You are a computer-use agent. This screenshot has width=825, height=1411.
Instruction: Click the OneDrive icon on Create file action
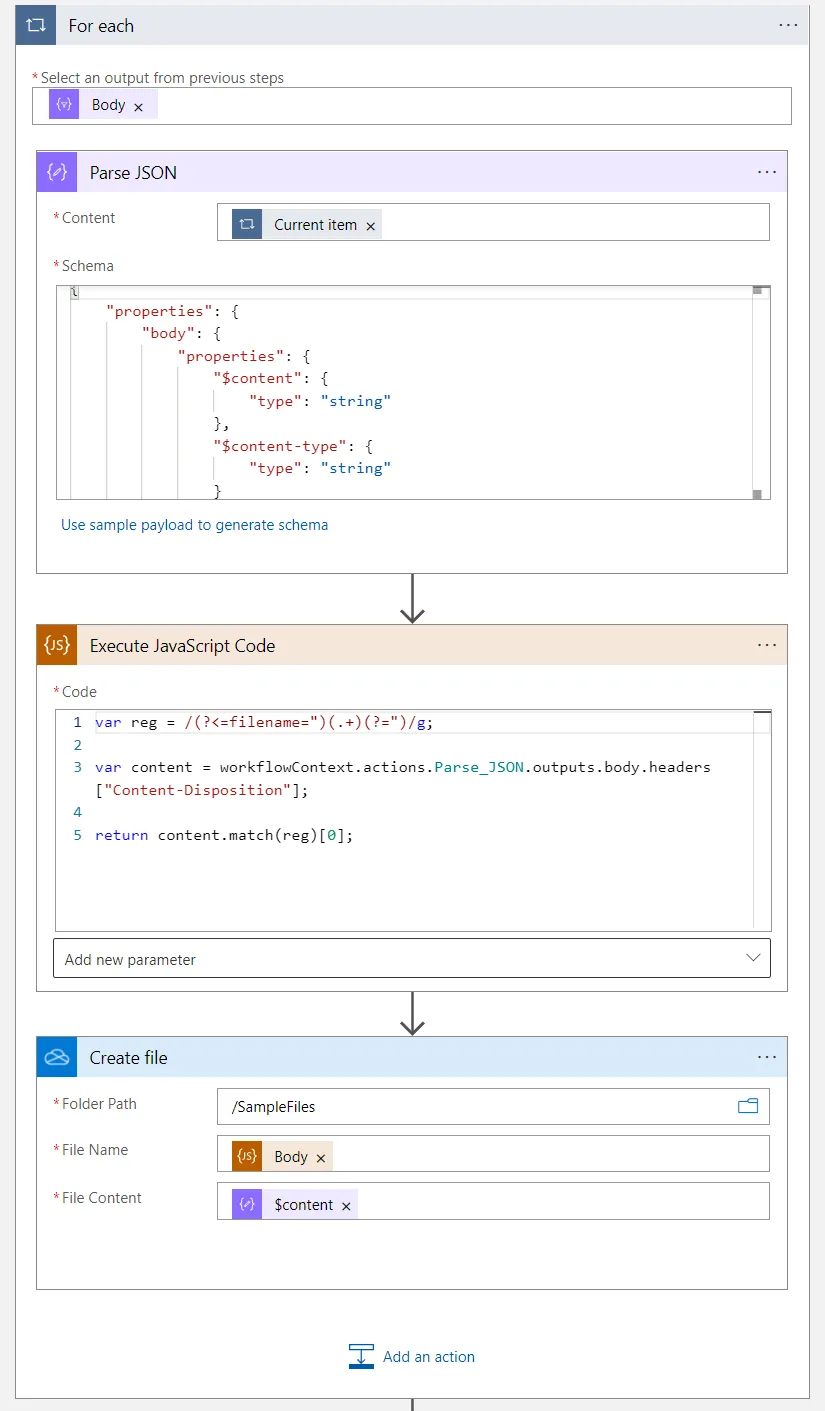click(56, 1057)
